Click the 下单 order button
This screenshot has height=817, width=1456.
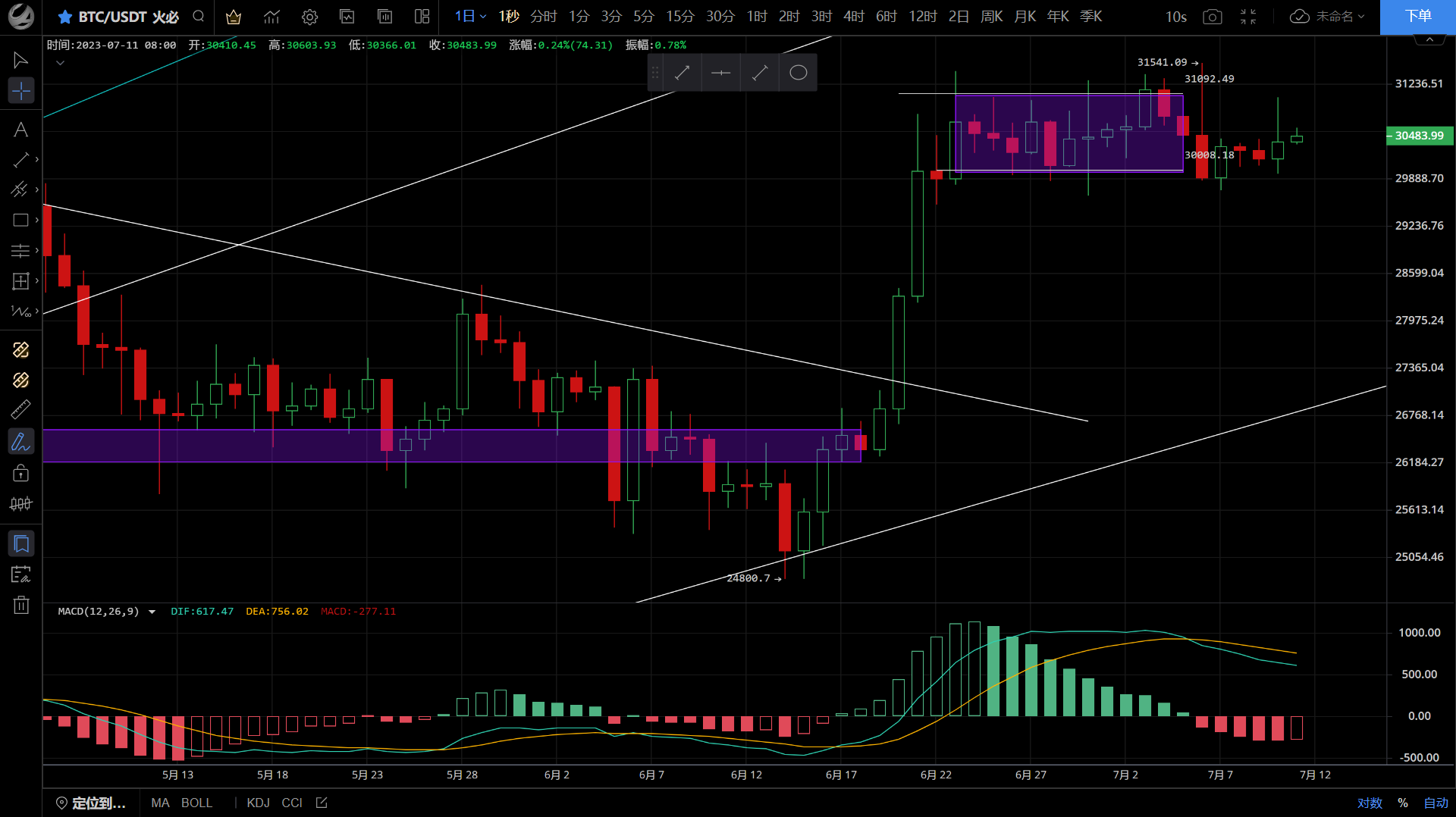tap(1418, 17)
